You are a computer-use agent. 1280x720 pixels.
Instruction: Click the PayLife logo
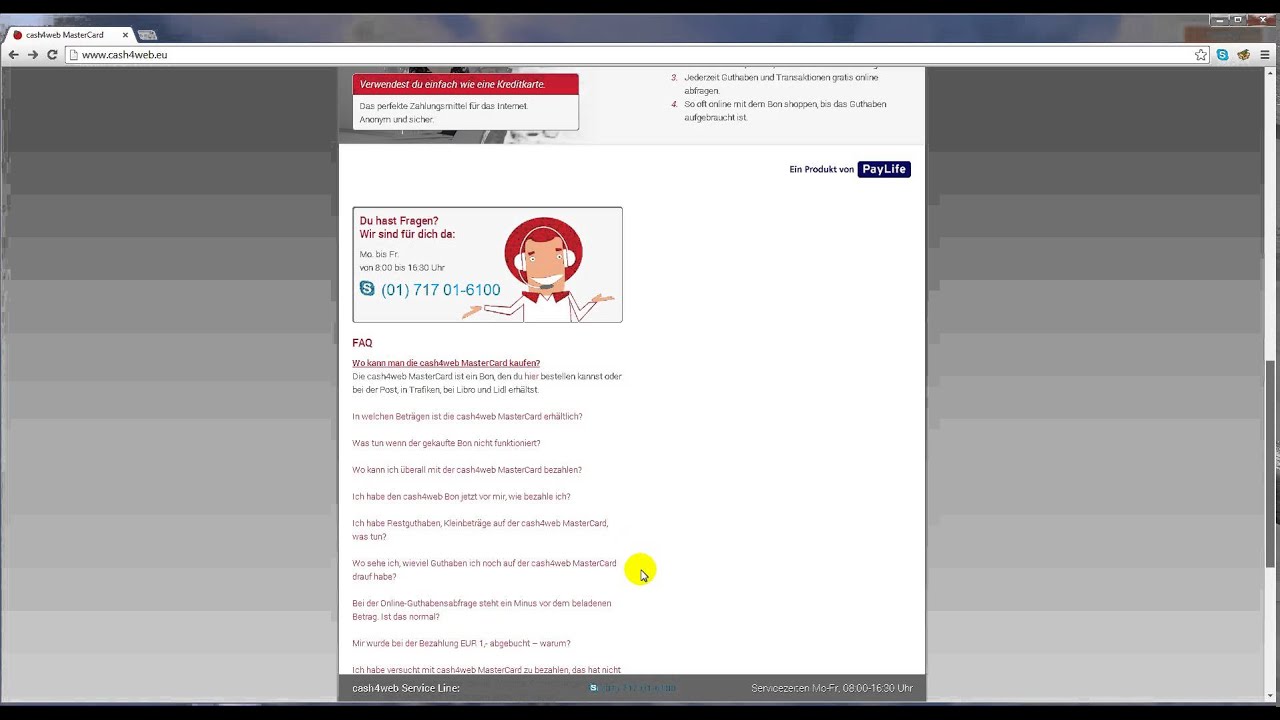coord(884,169)
